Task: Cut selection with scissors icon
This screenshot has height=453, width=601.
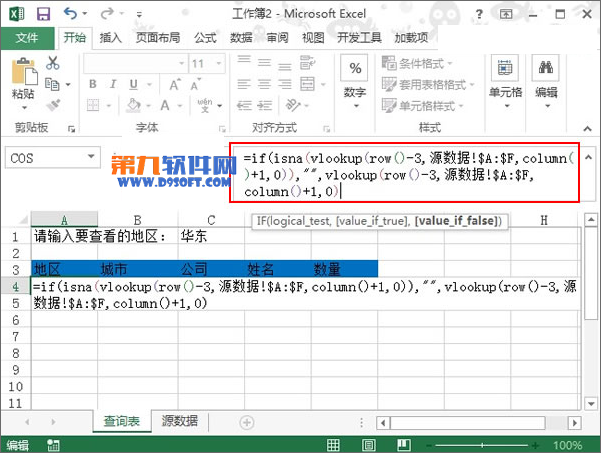Action: pyautogui.click(x=53, y=62)
